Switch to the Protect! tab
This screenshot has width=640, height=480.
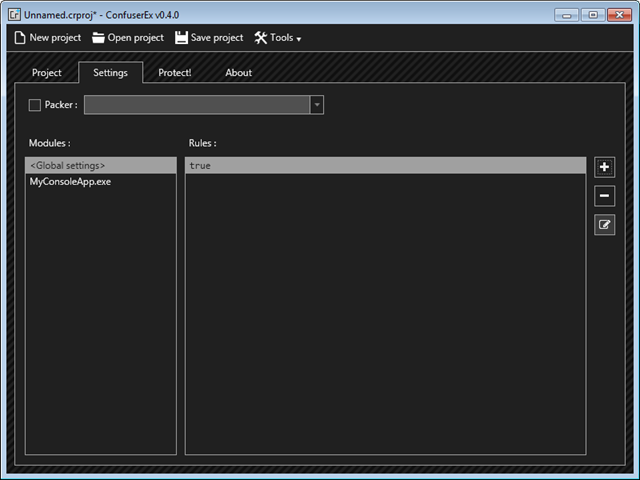tap(174, 73)
